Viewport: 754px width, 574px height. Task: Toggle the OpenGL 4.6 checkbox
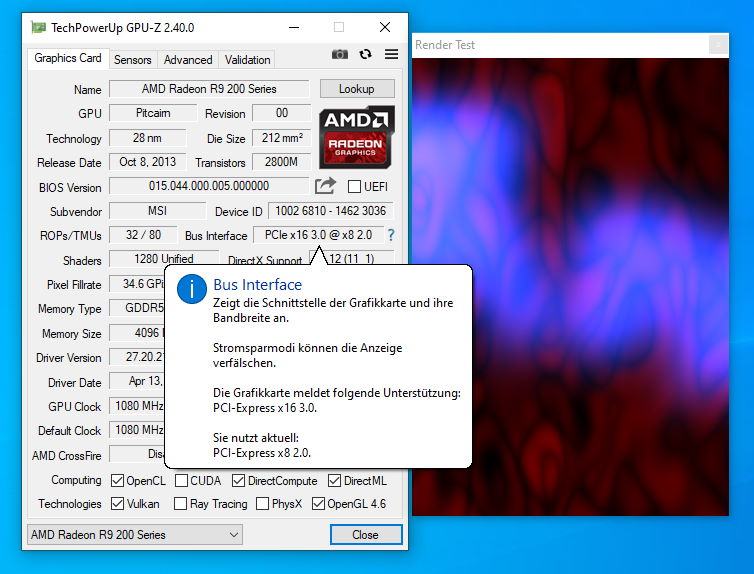(318, 504)
